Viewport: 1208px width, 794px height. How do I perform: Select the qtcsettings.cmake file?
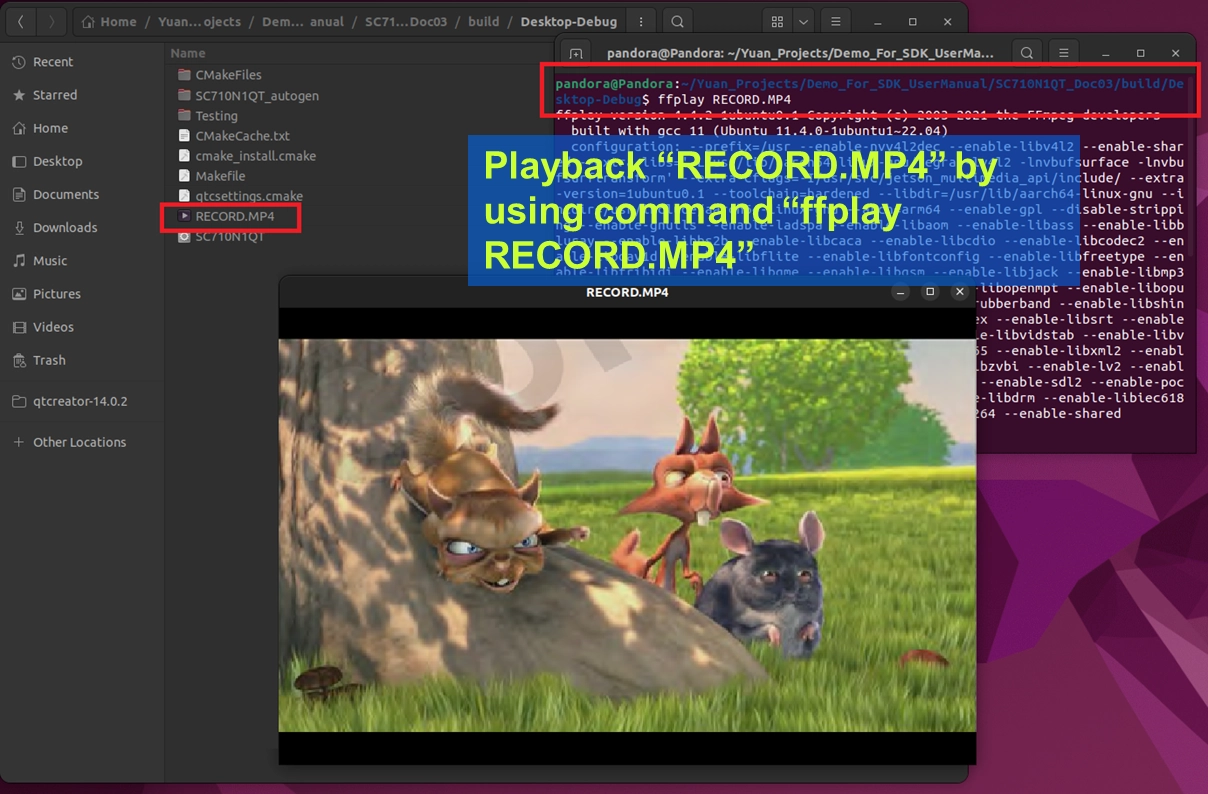240,196
